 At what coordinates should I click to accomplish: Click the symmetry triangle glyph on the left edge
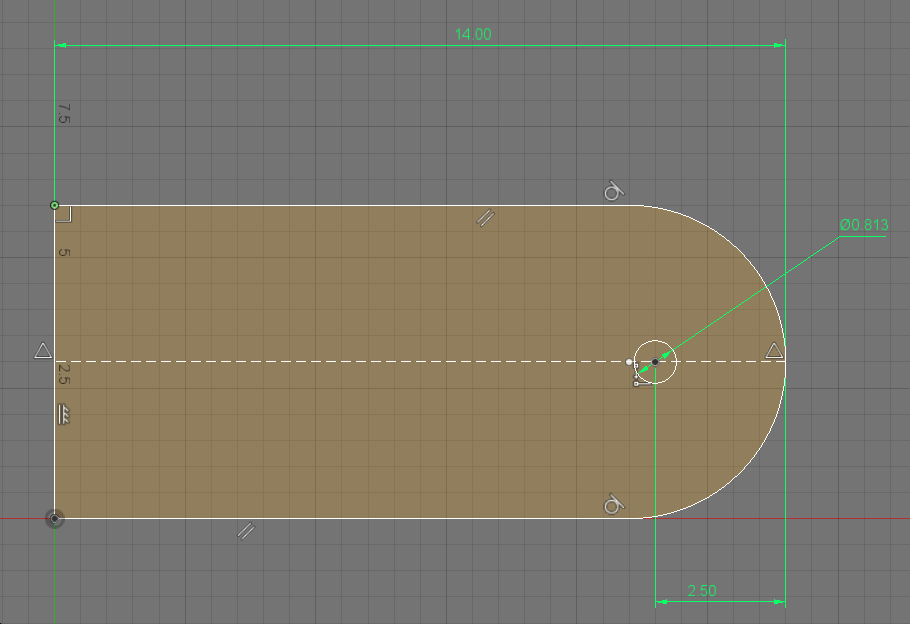click(41, 352)
